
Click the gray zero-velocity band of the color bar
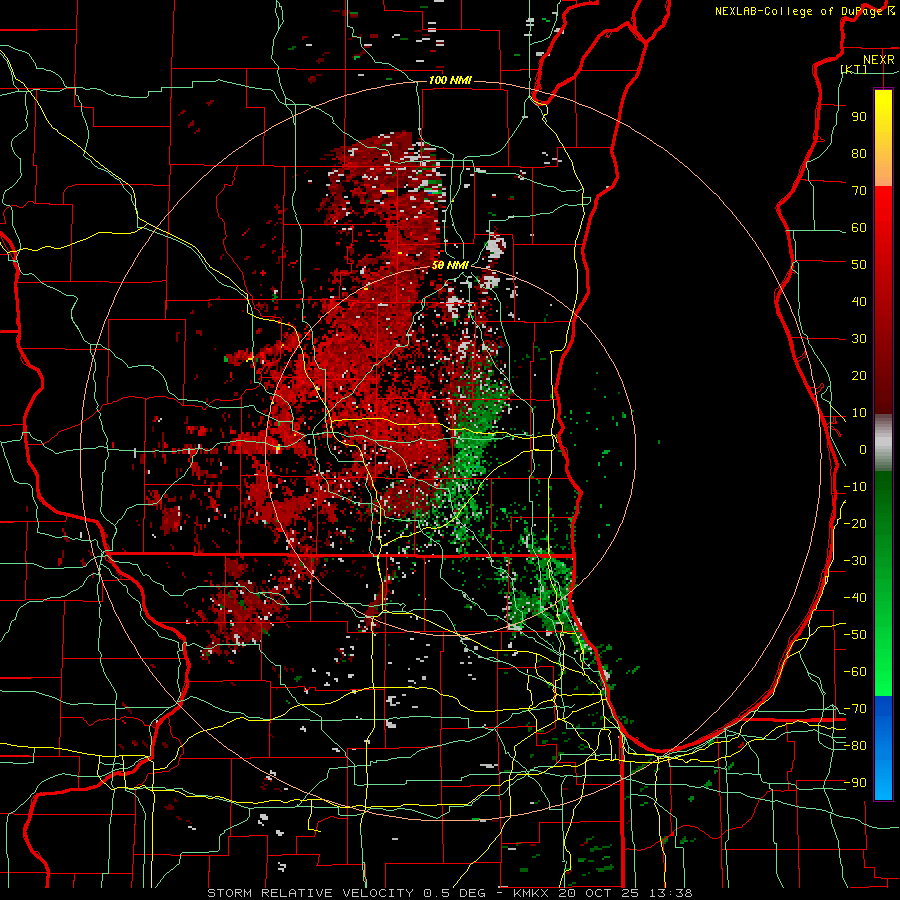click(883, 443)
